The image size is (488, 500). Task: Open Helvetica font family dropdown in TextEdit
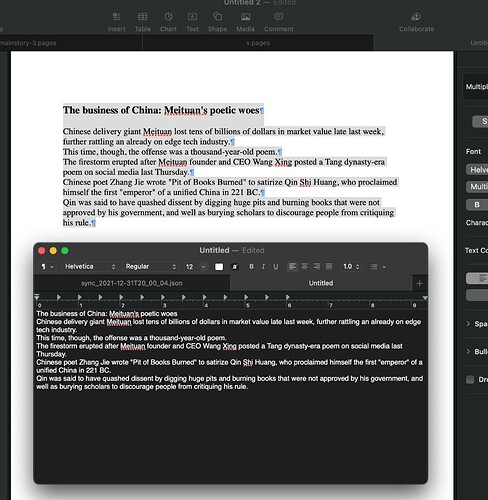pos(90,267)
